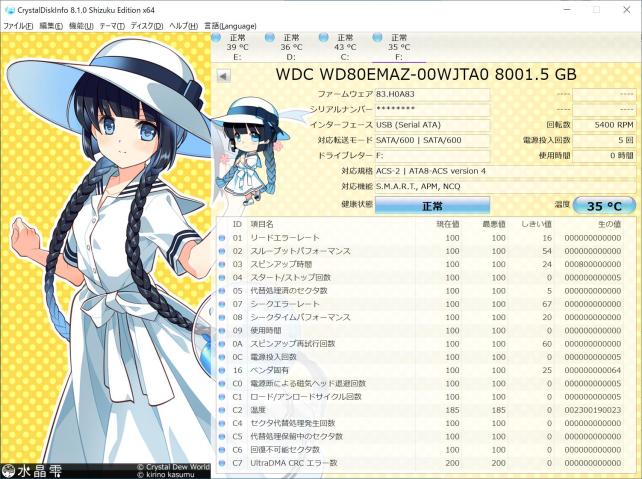Select disk F: at 35 °C
Screen dimensions: 642x479
[398, 47]
